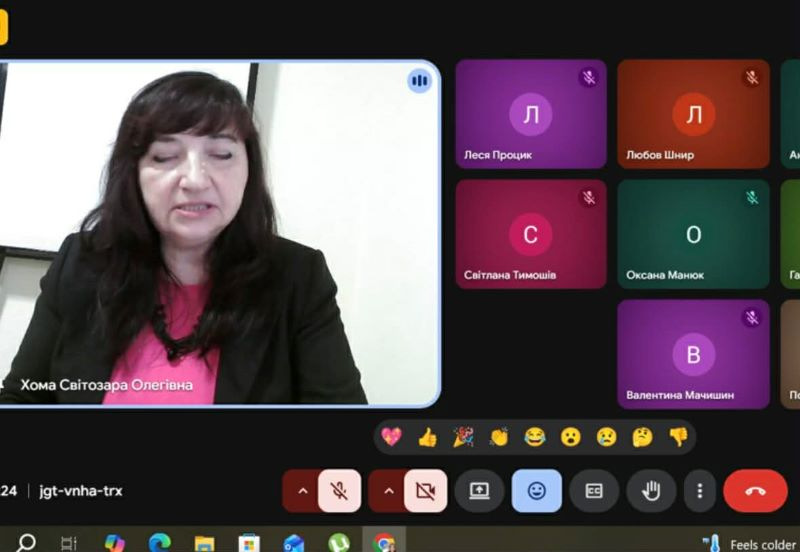
Task: Leave the call
Action: 755,491
